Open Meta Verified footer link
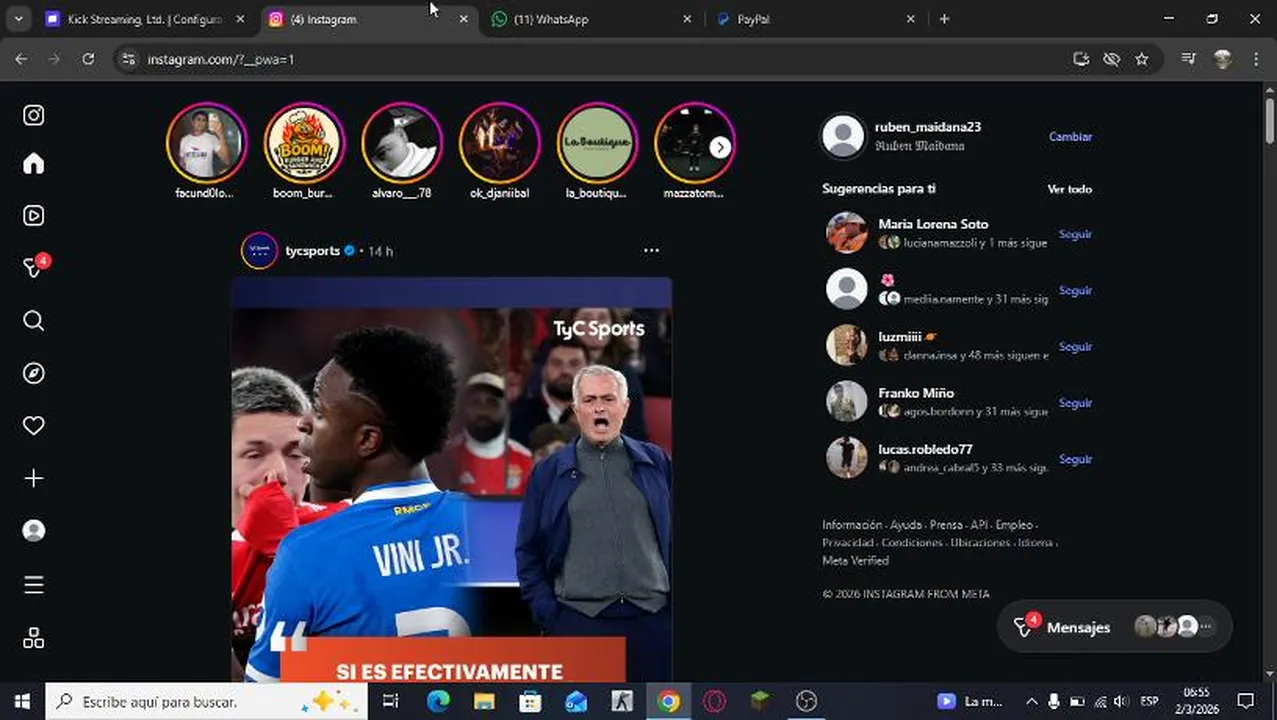 (x=855, y=561)
